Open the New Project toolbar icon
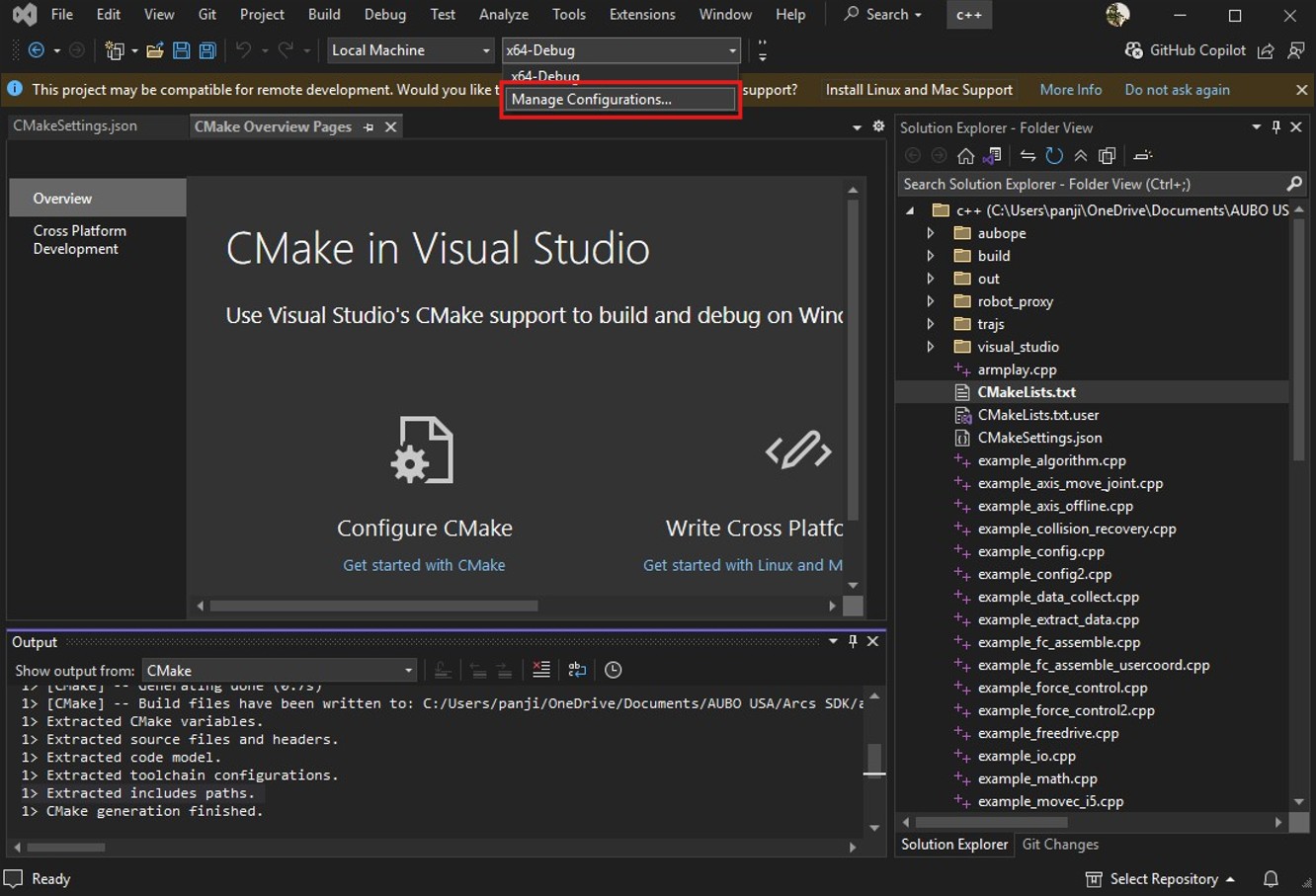 pyautogui.click(x=115, y=50)
